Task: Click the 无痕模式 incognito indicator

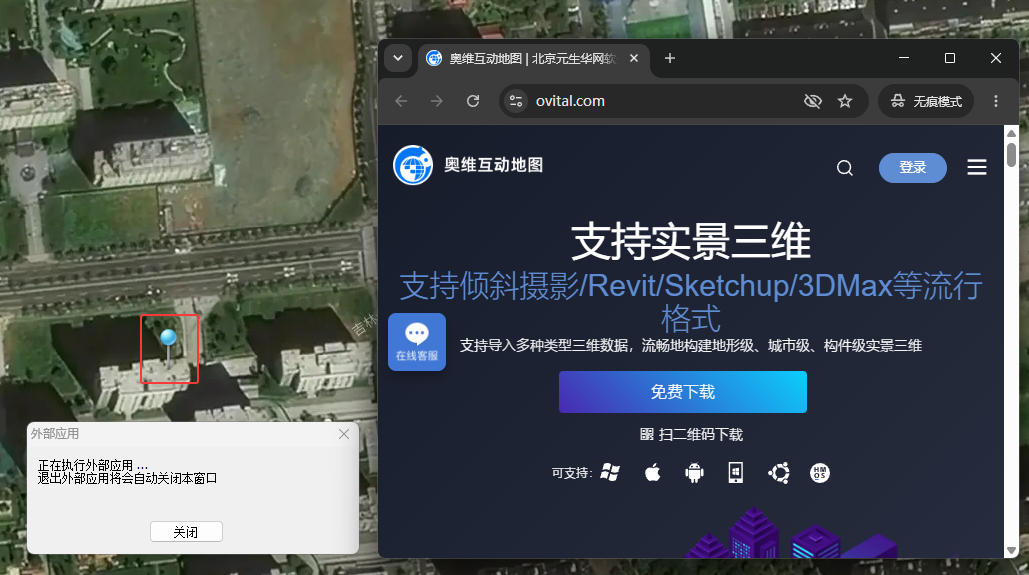Action: (926, 101)
